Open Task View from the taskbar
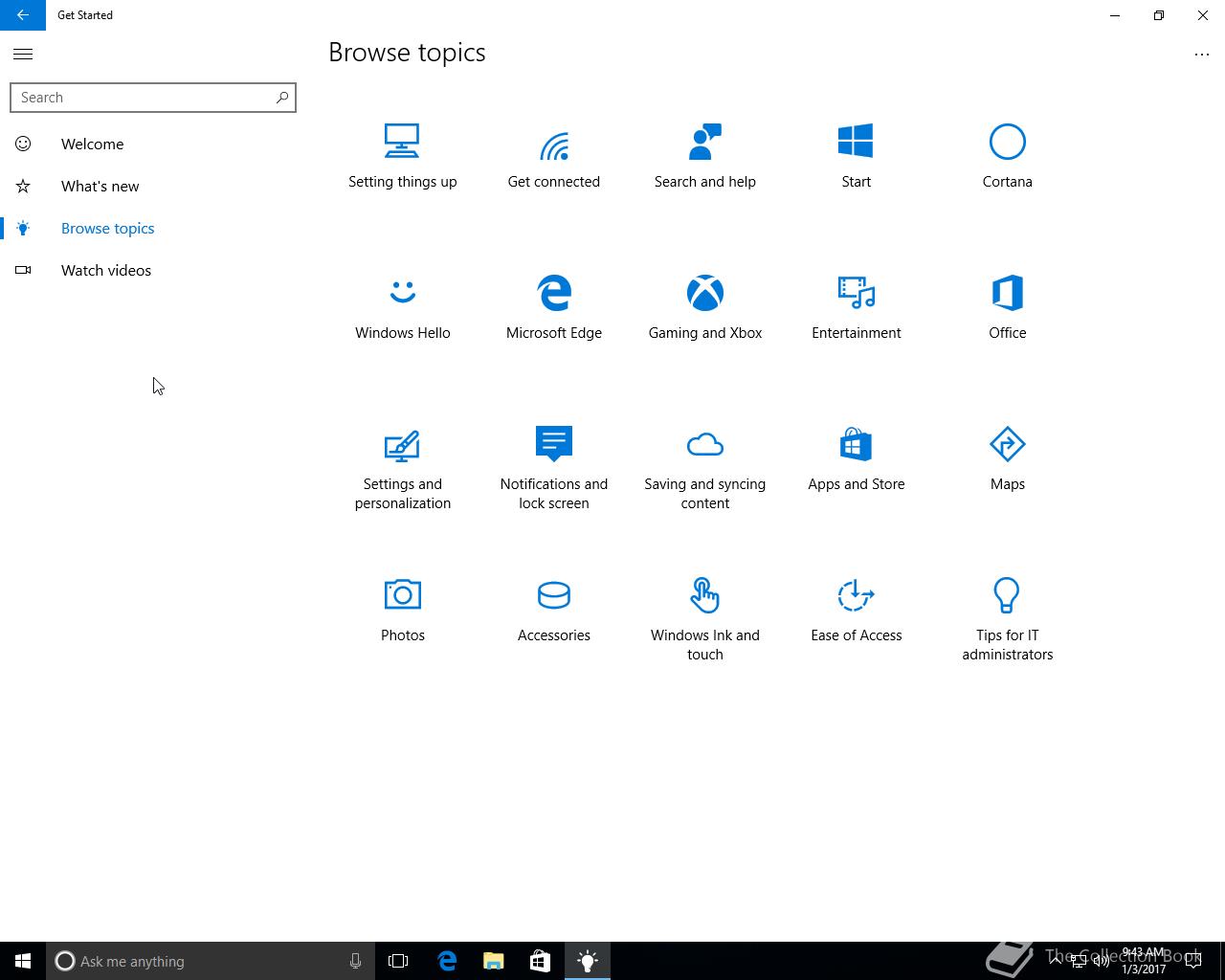The image size is (1225, 980). [x=398, y=961]
